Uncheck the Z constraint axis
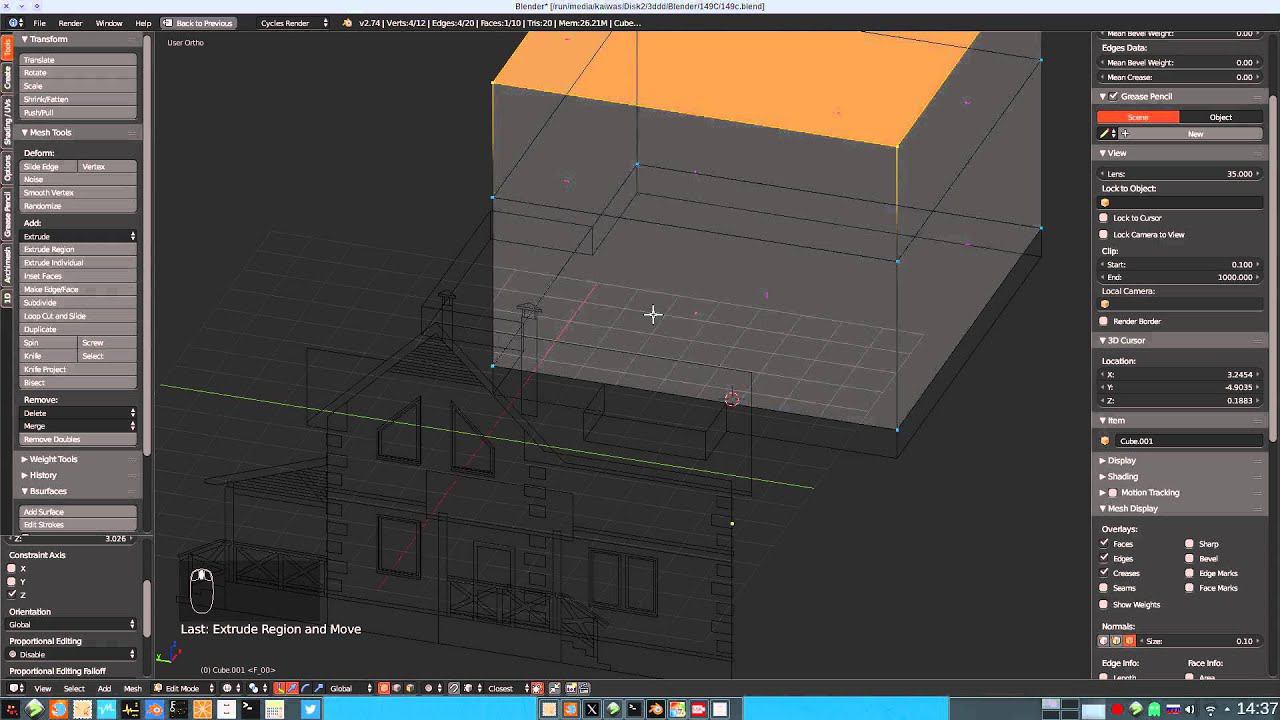This screenshot has height=720, width=1280. coord(12,594)
